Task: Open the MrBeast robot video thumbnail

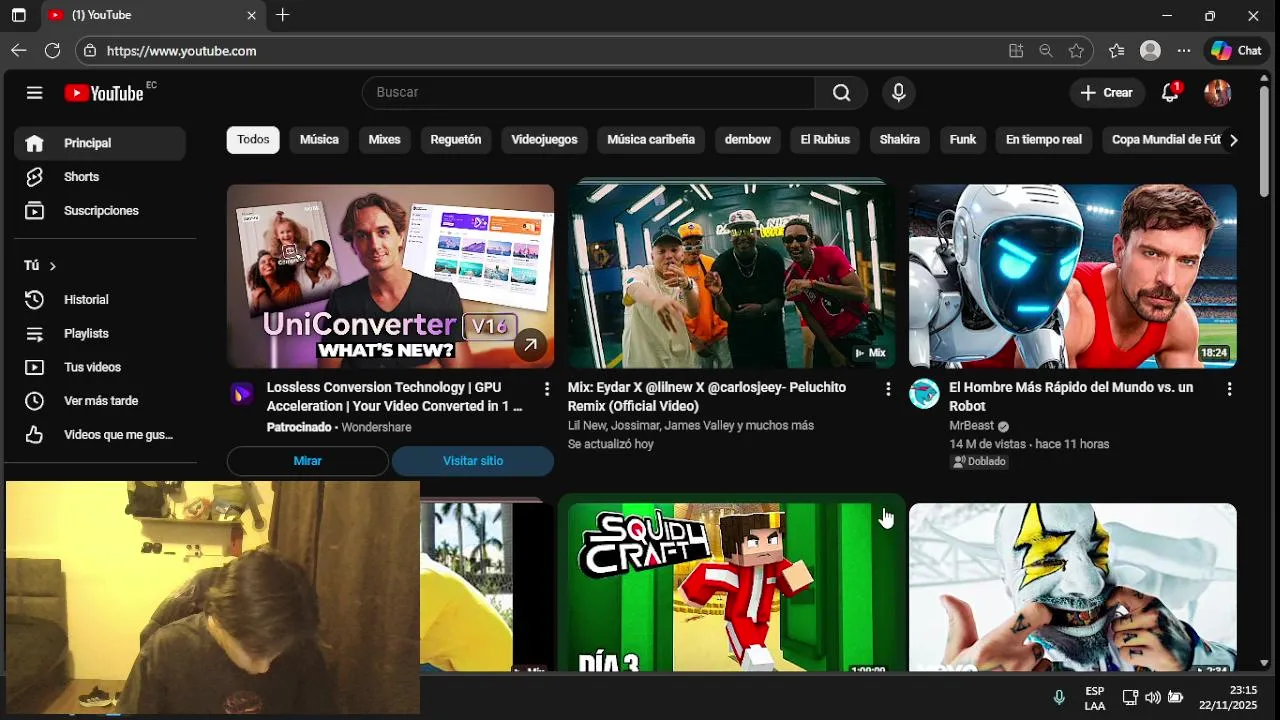Action: click(1072, 276)
